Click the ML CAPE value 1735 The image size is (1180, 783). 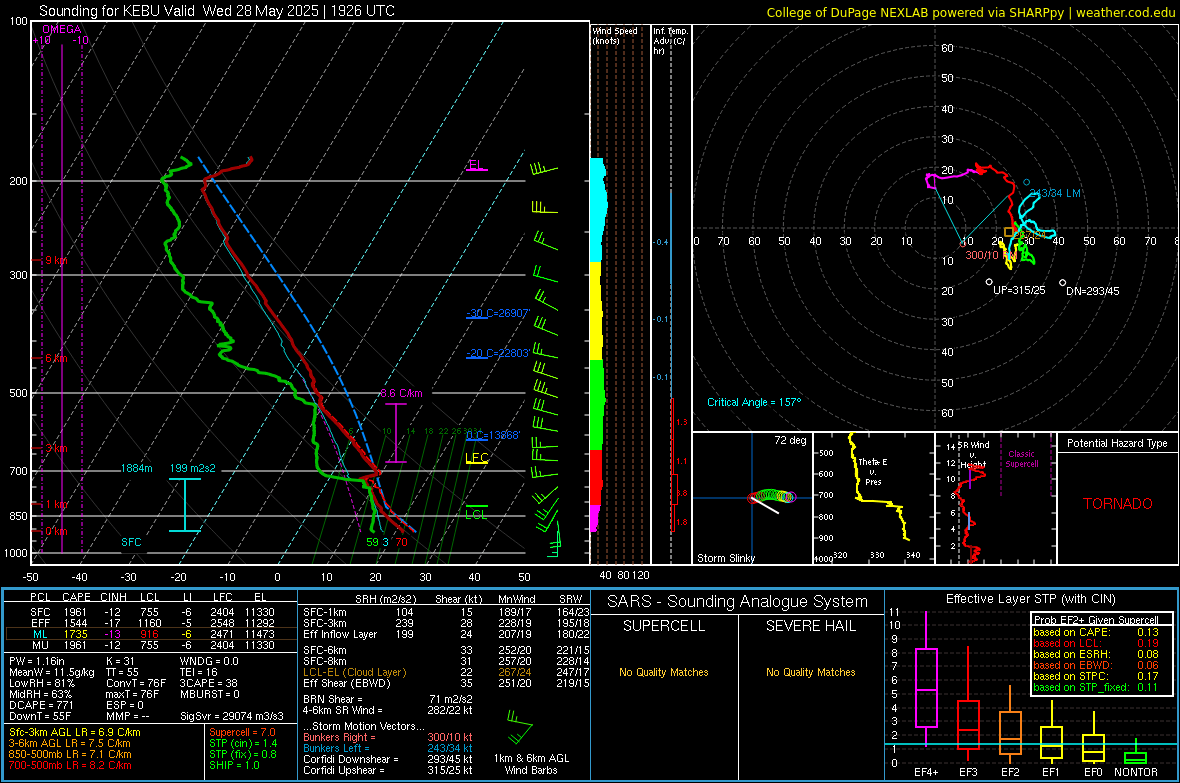[75, 635]
